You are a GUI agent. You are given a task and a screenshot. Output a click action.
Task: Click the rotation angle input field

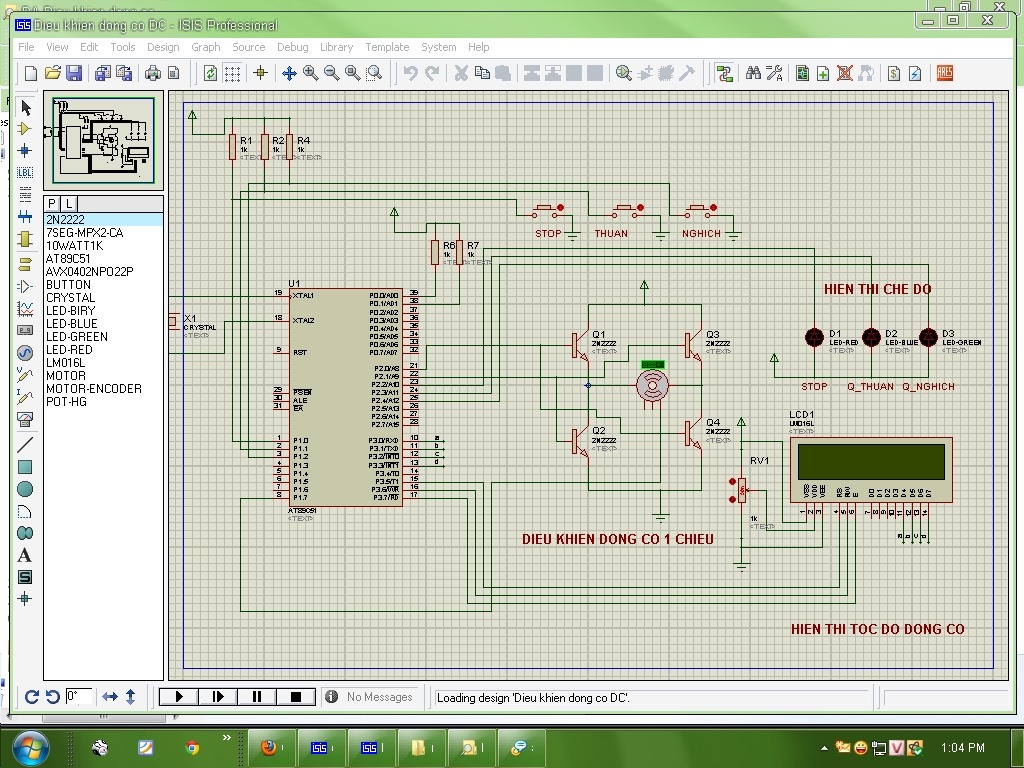[x=78, y=696]
